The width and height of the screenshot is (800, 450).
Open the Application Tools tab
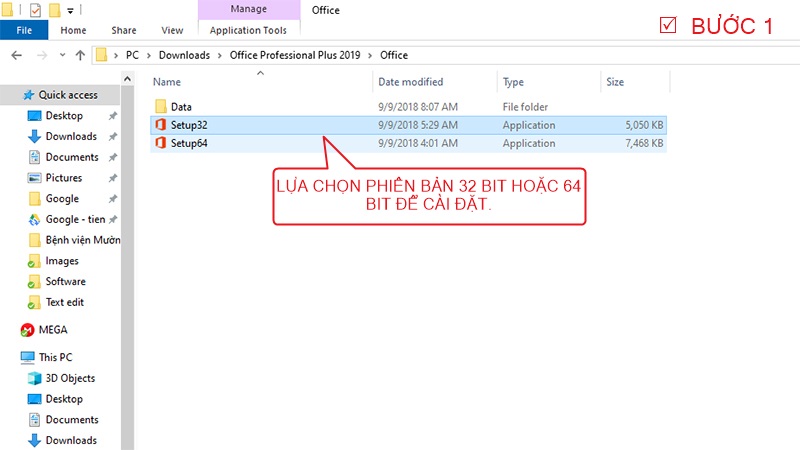tap(248, 30)
